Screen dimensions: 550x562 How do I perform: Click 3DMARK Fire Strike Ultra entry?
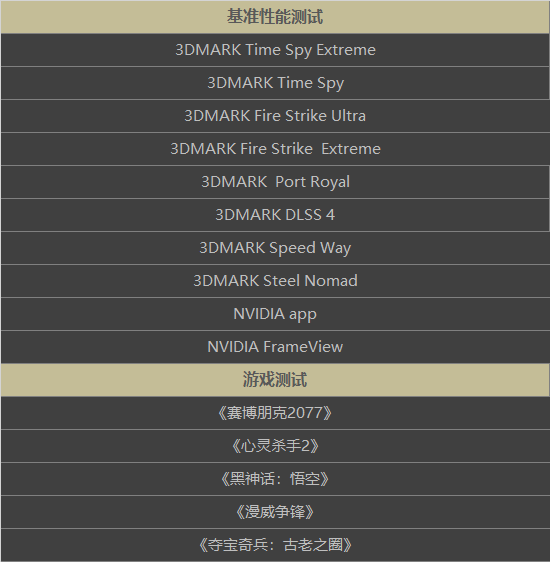pos(275,116)
